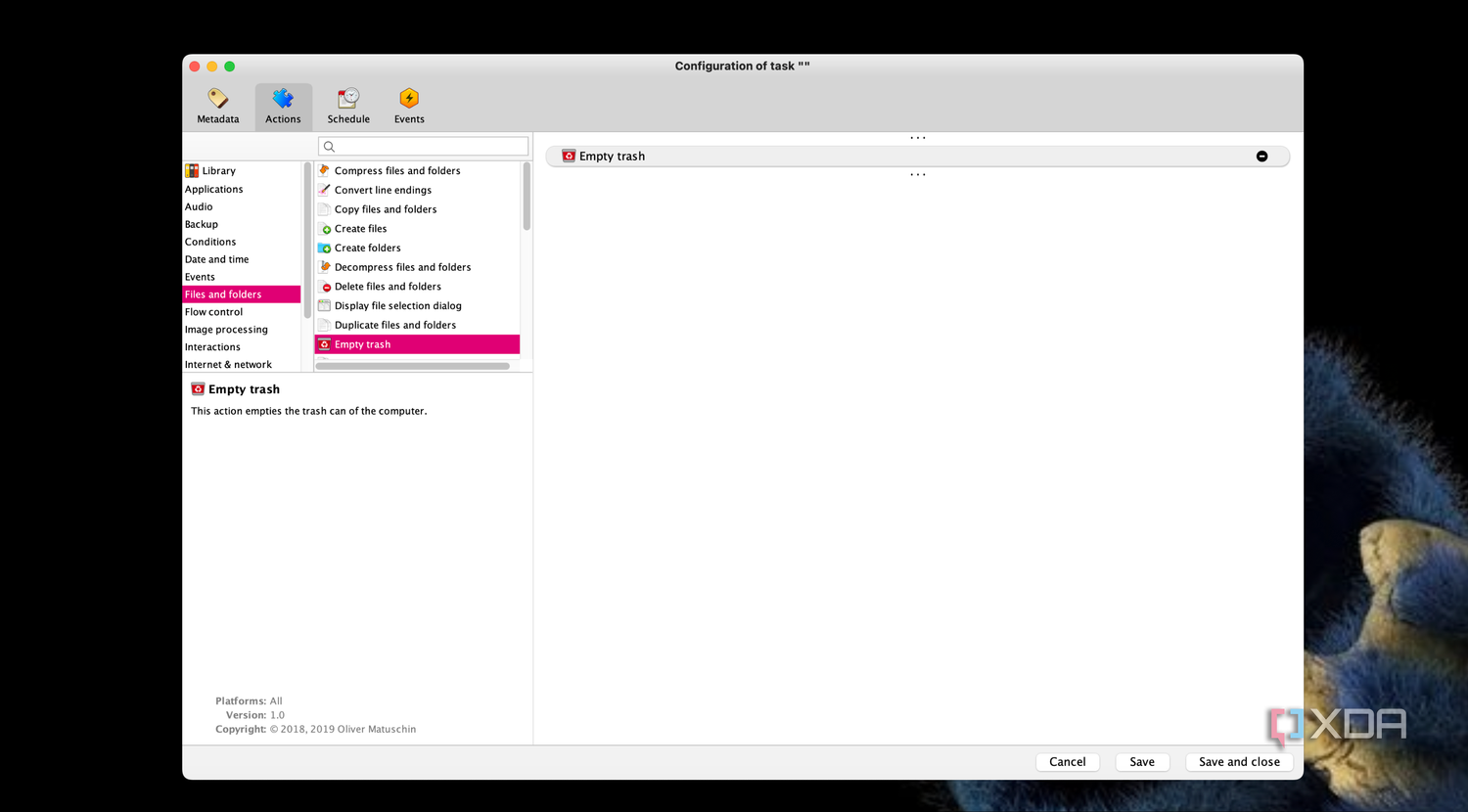Click the Schedule calendar clock icon

[x=348, y=98]
